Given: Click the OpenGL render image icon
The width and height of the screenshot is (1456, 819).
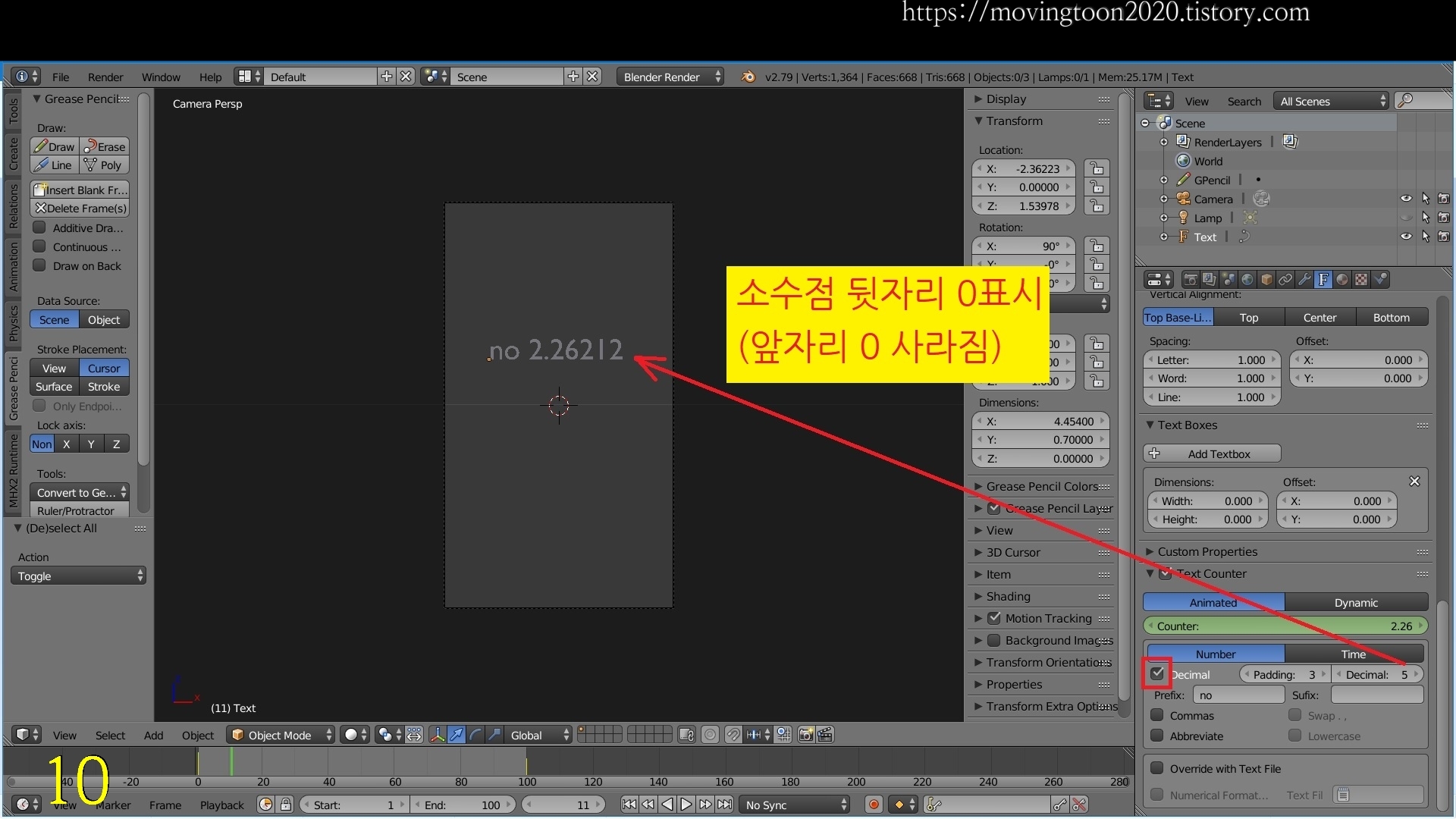Looking at the screenshot, I should coord(806,735).
